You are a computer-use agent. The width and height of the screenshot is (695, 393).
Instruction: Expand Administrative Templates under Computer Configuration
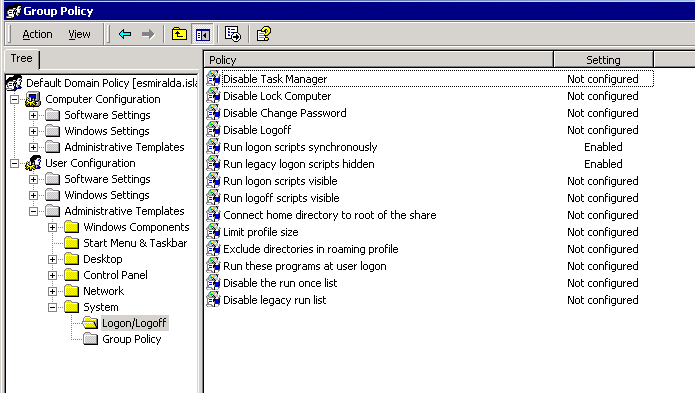point(34,147)
